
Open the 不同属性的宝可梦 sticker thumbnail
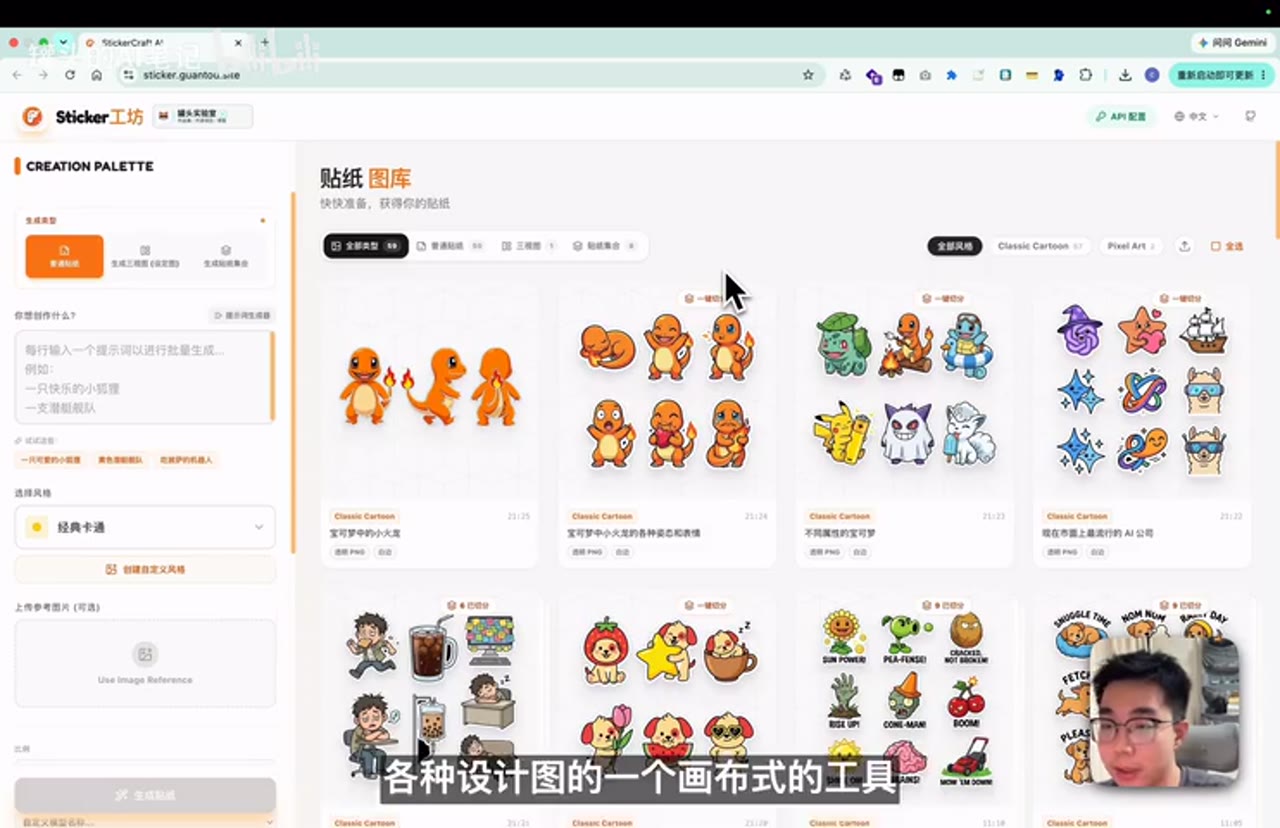904,392
